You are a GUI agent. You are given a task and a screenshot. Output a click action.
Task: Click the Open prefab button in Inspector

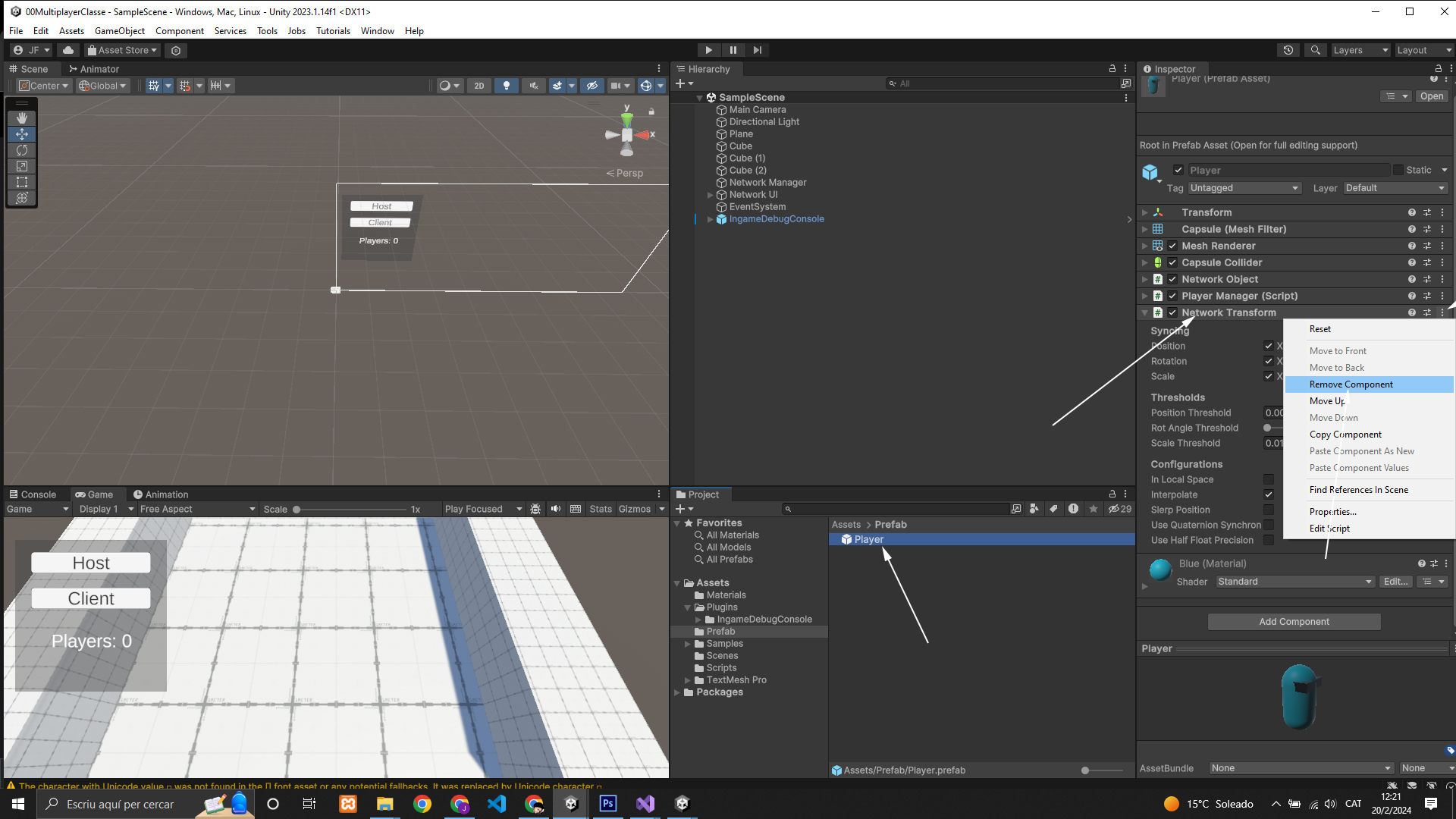click(x=1431, y=96)
